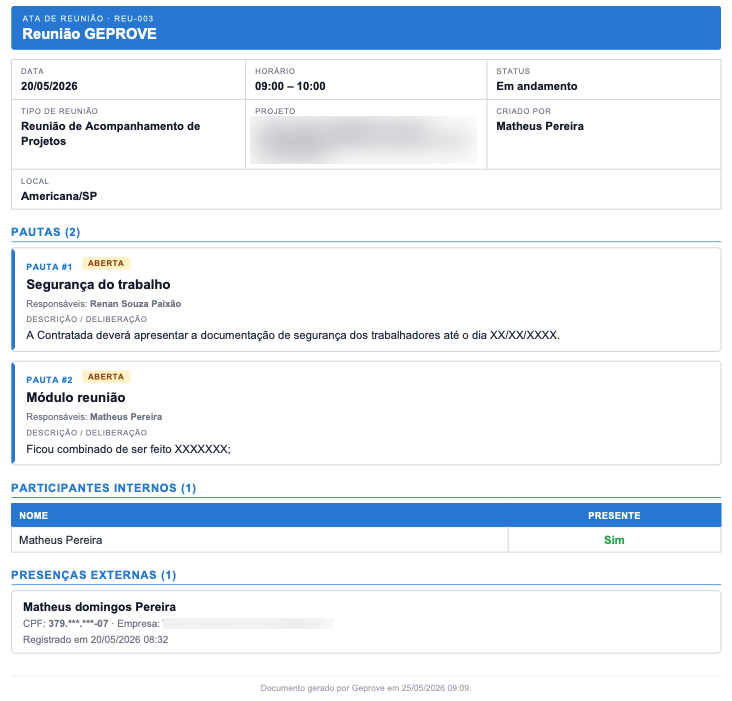Click 'Matheus Pereira' under Criado por
This screenshot has width=732, height=701.
point(540,126)
